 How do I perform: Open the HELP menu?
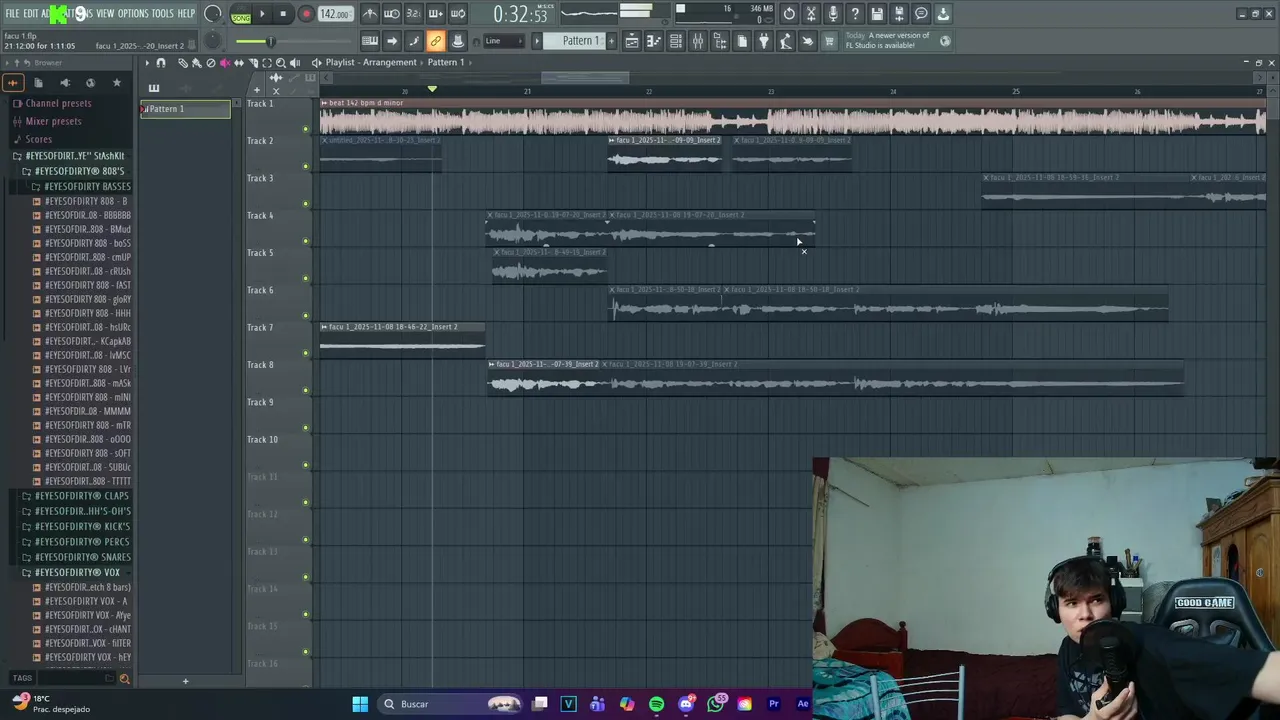186,14
